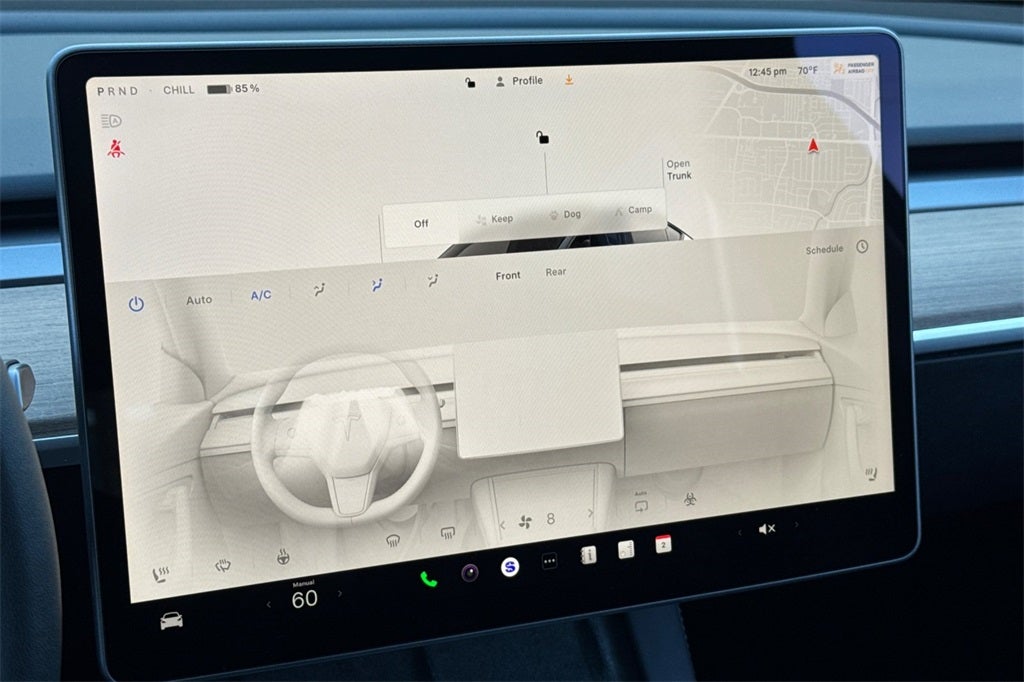The height and width of the screenshot is (682, 1024).
Task: Mute audio with the speaker icon
Action: point(767,529)
